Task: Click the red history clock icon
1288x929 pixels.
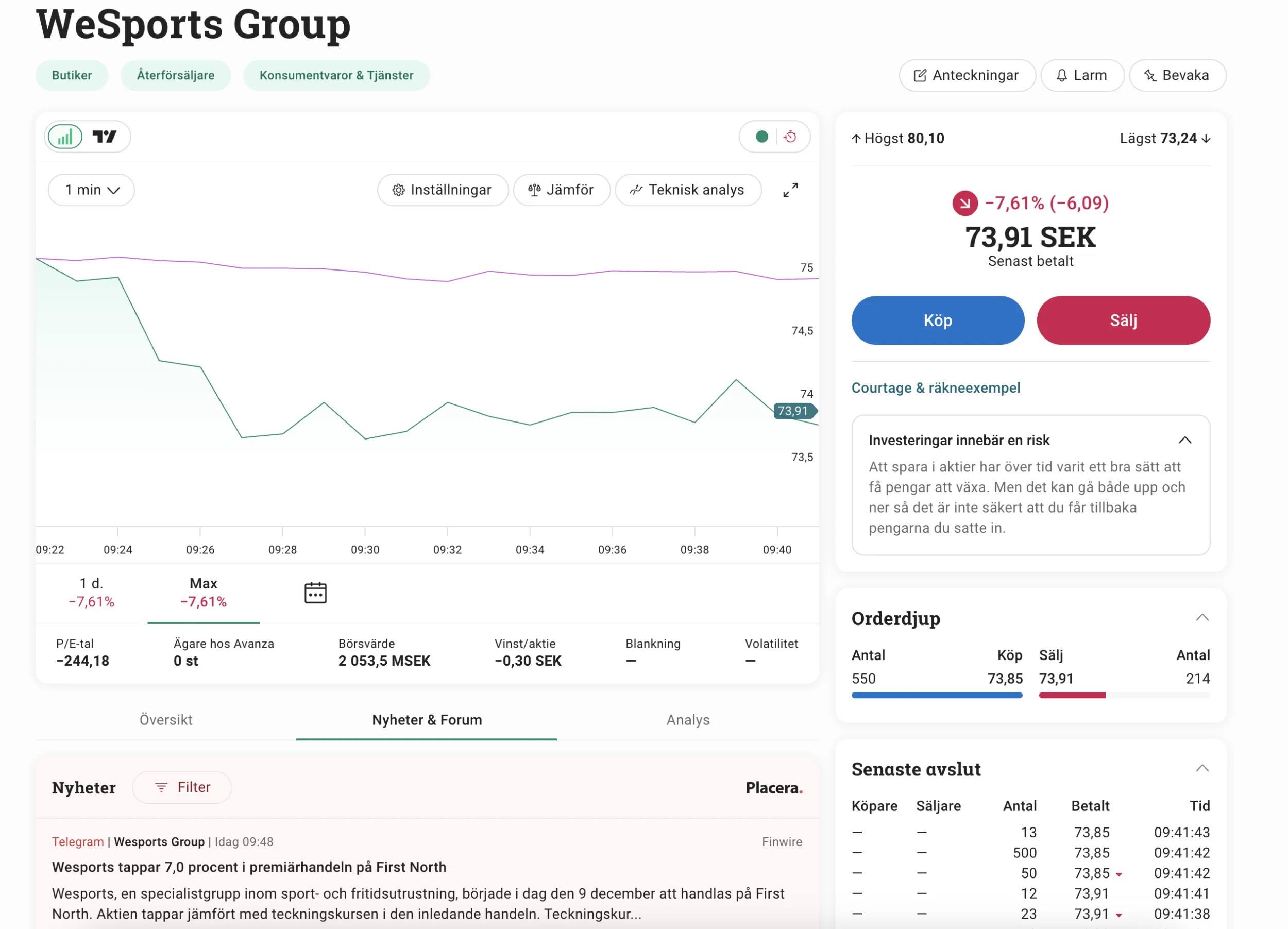Action: click(790, 137)
